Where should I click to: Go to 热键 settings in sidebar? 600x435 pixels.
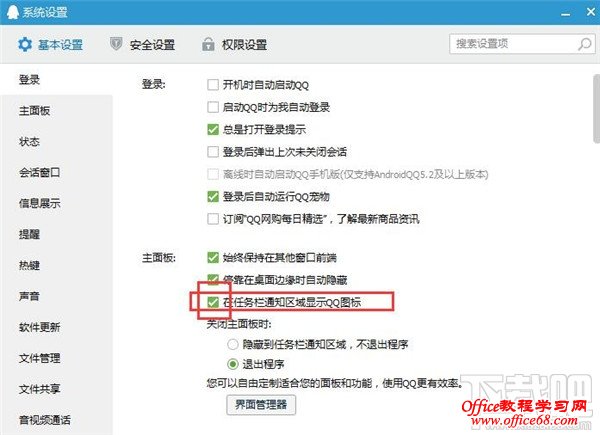coord(29,265)
